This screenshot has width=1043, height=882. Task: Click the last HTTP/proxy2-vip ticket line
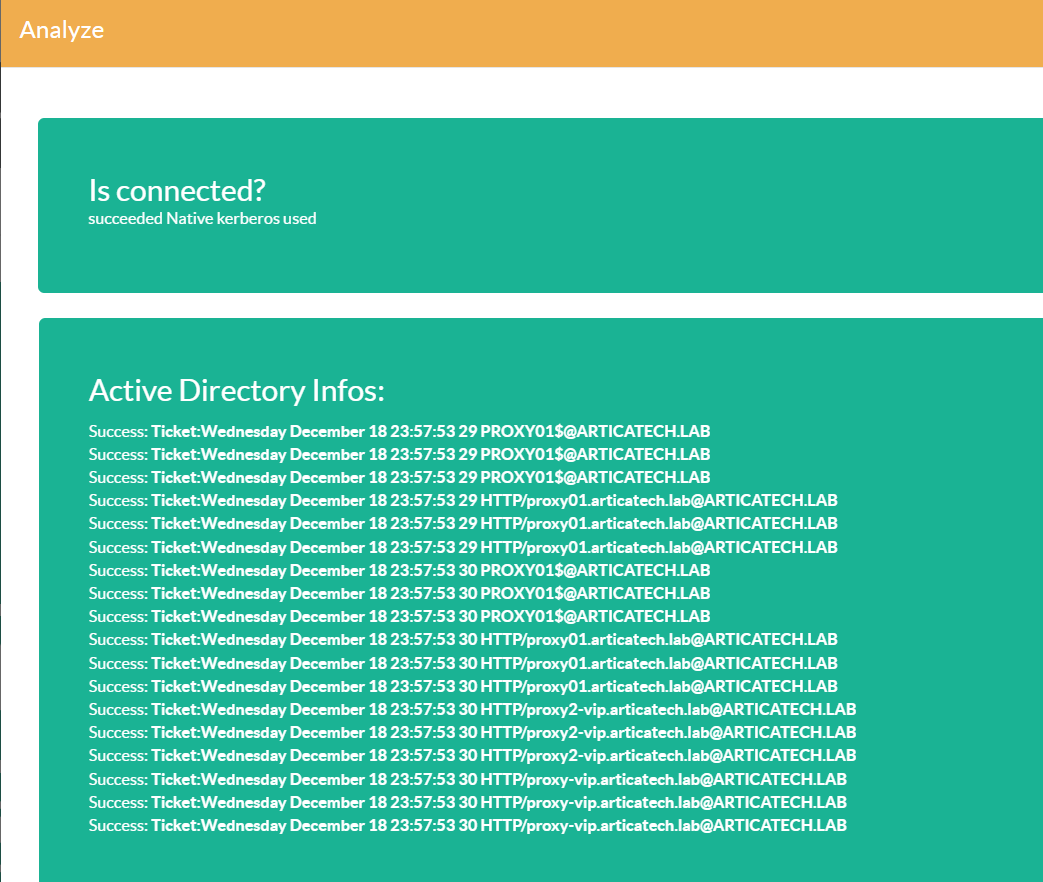click(x=472, y=755)
